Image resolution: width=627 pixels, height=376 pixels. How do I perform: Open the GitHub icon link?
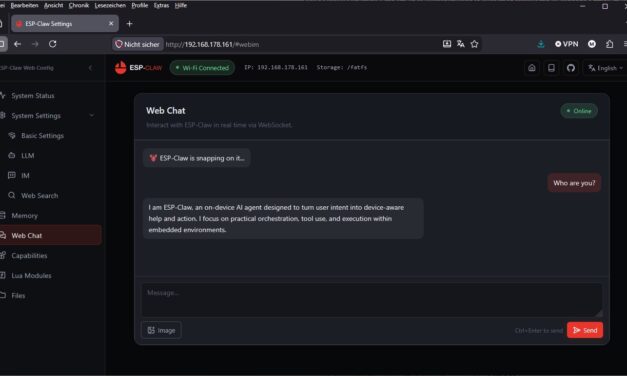[571, 68]
